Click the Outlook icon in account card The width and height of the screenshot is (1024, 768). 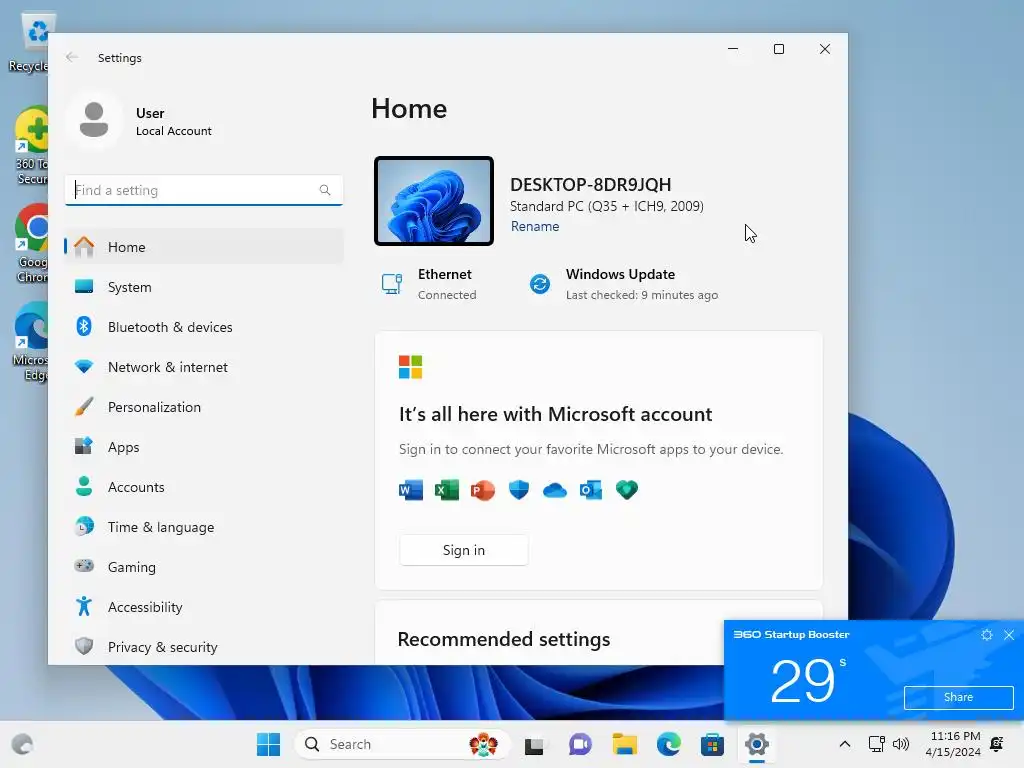coord(590,490)
